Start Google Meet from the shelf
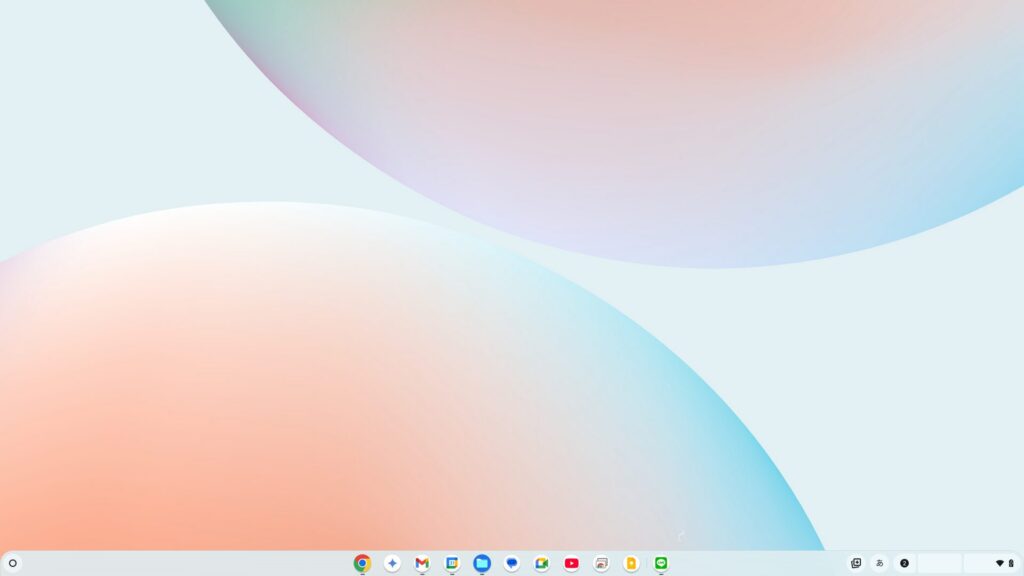Screen dimensions: 1024x576 pos(541,563)
